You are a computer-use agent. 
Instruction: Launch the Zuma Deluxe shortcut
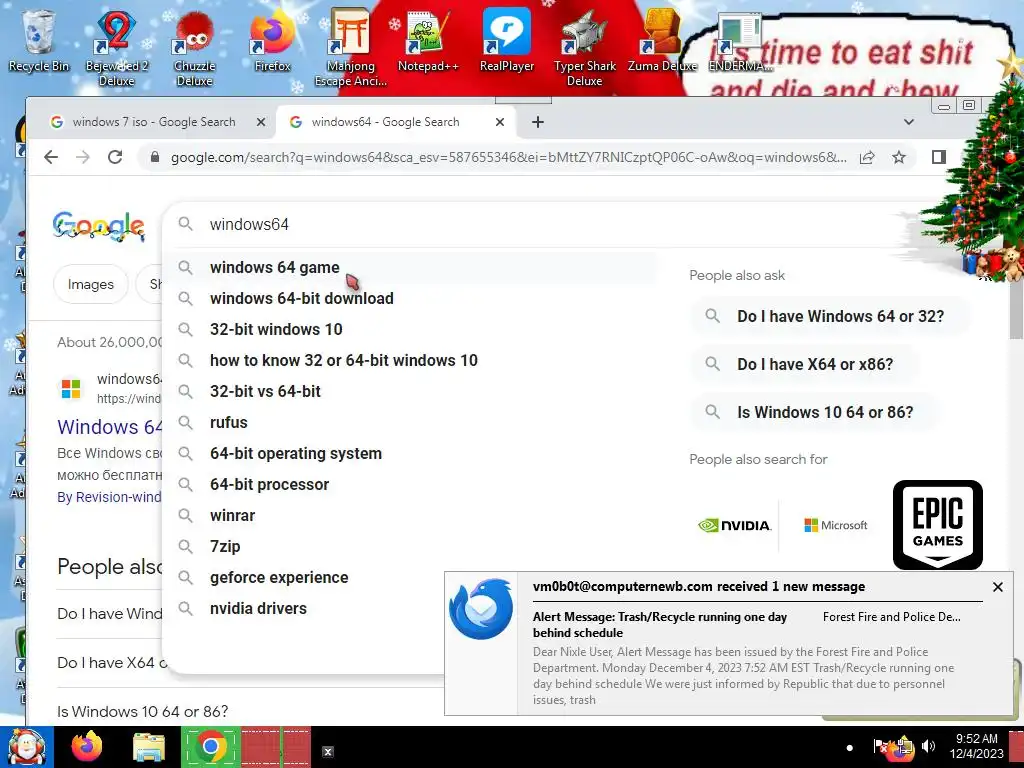(662, 40)
